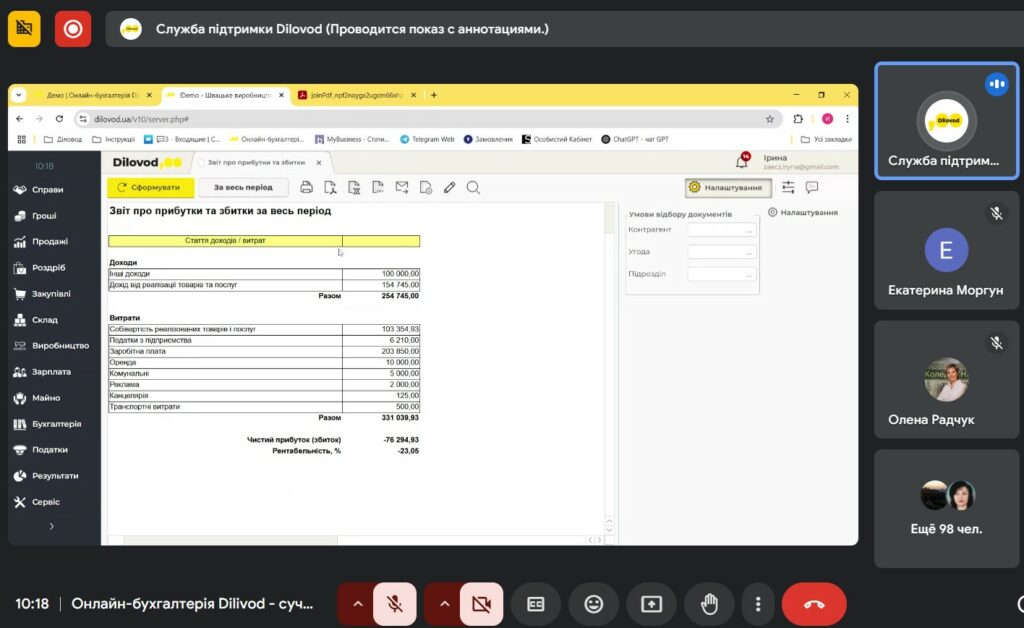The width and height of the screenshot is (1024, 628).
Task: Click the chat bubble icon in report toolbar
Action: tap(812, 187)
